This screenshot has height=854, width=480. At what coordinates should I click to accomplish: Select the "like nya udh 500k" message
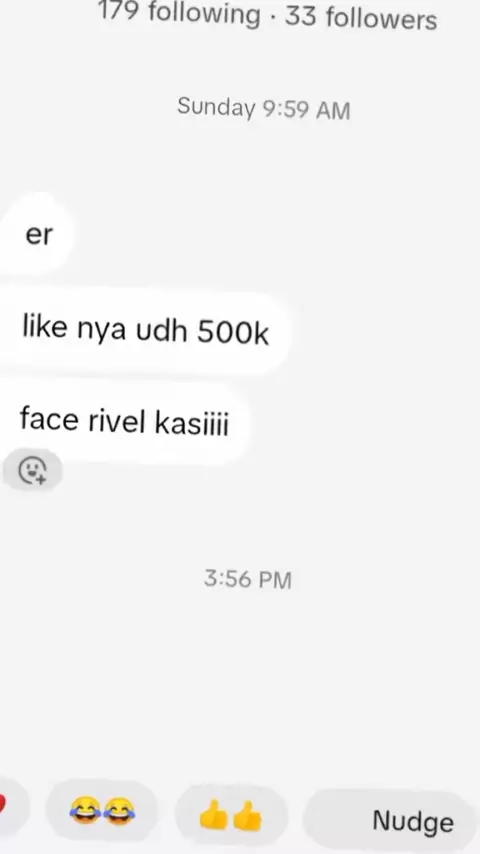click(x=144, y=330)
